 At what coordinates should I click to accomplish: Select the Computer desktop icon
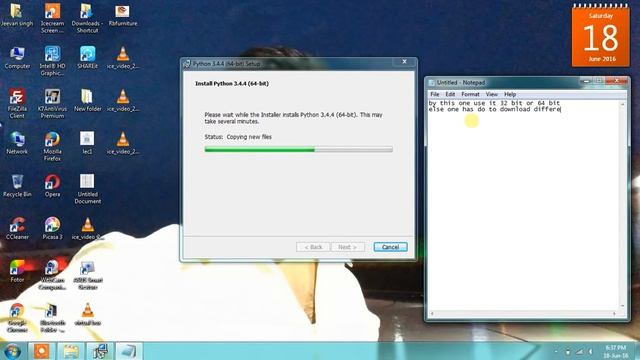coord(17,58)
